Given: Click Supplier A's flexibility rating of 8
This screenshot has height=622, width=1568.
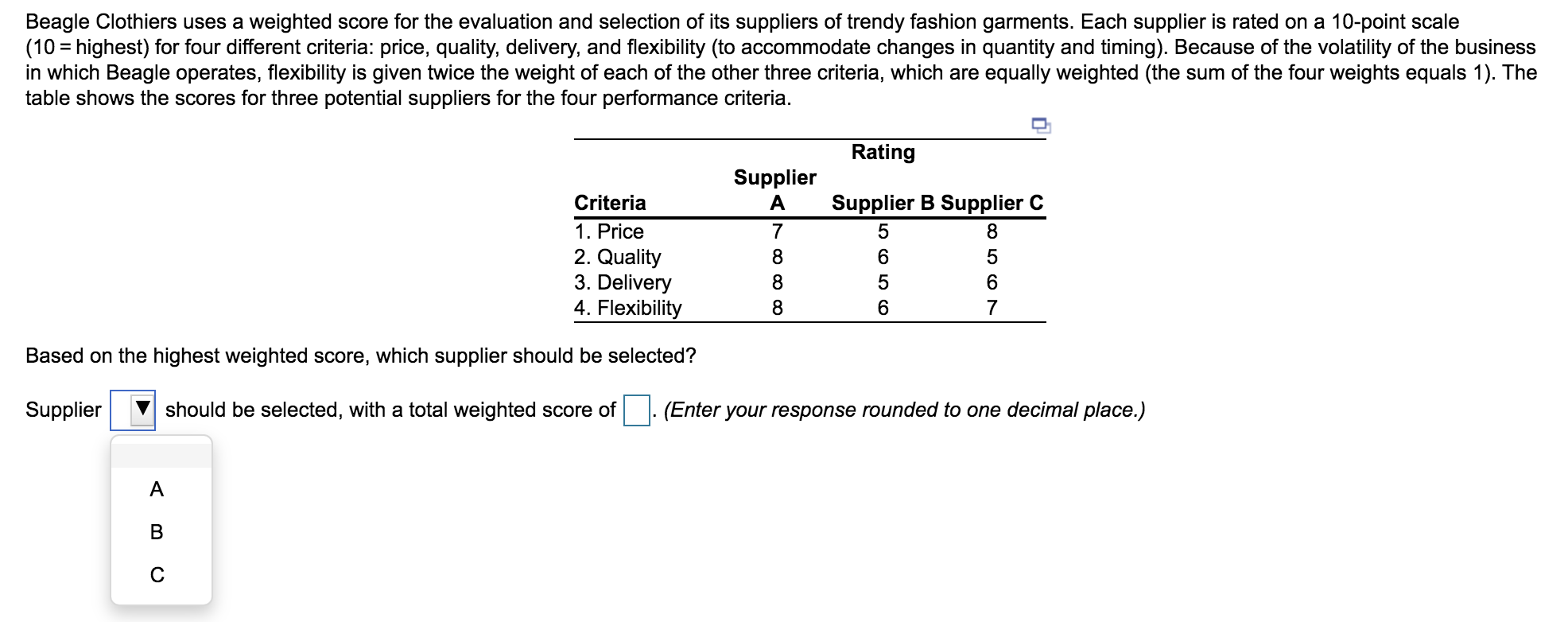Looking at the screenshot, I should [x=778, y=309].
